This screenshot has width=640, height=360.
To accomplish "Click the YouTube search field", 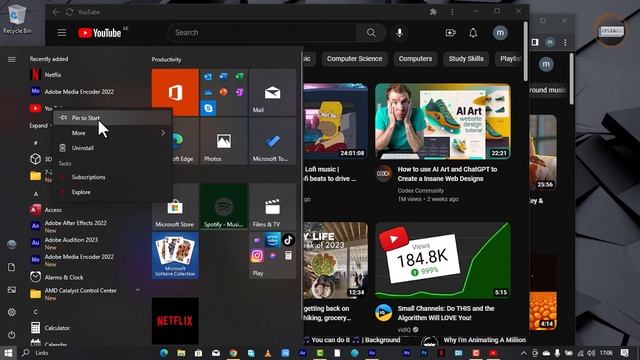I will (262, 33).
